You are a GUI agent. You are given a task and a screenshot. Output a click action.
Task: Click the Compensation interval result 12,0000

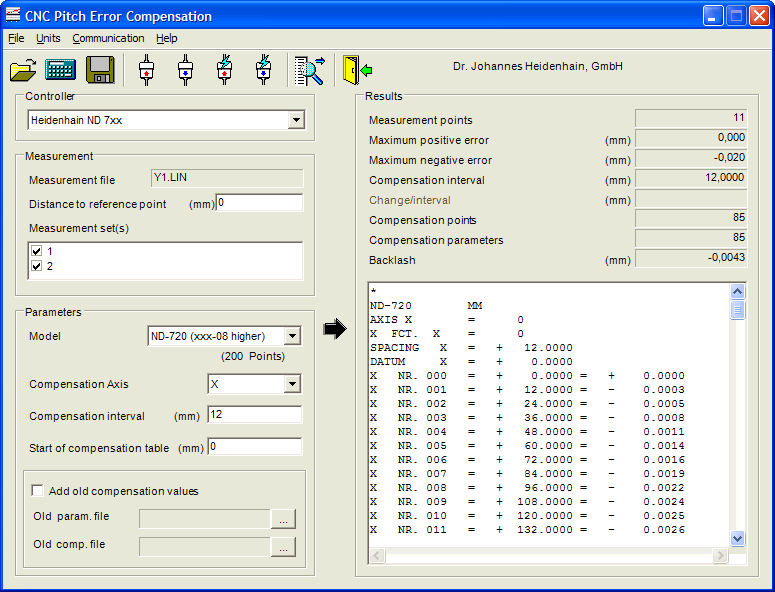(x=691, y=178)
